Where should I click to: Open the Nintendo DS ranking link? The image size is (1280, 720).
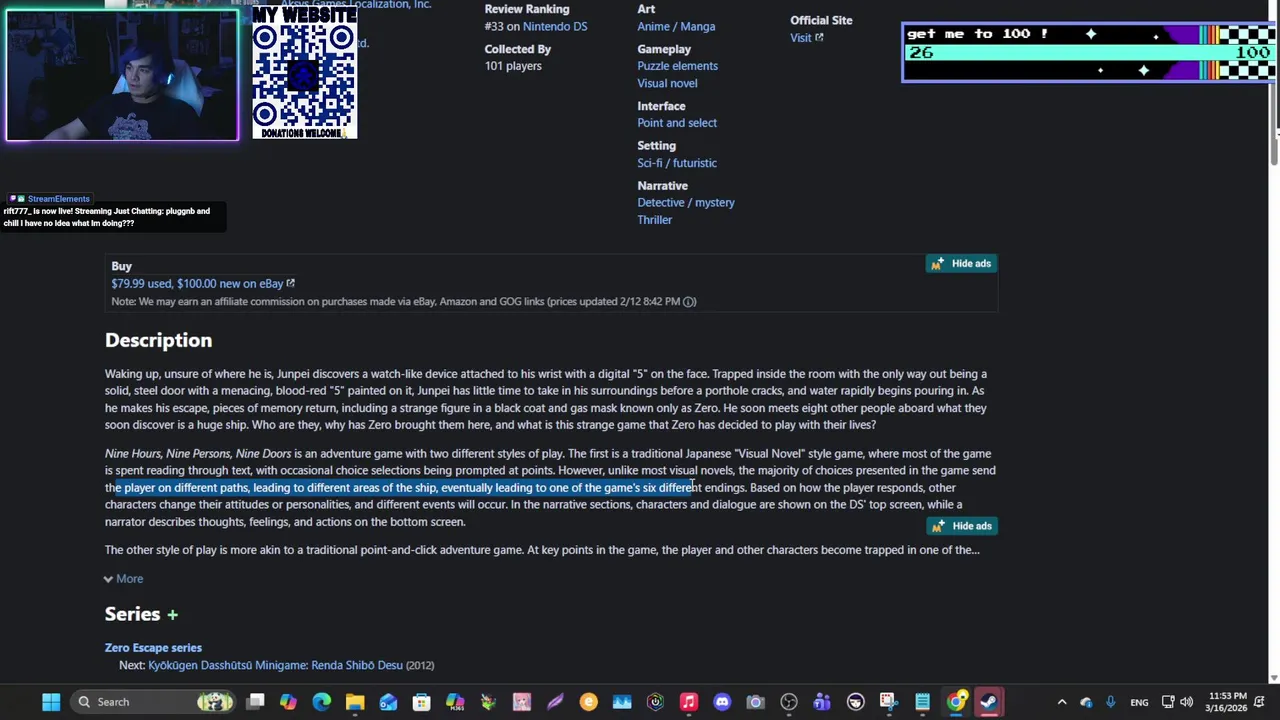point(554,27)
